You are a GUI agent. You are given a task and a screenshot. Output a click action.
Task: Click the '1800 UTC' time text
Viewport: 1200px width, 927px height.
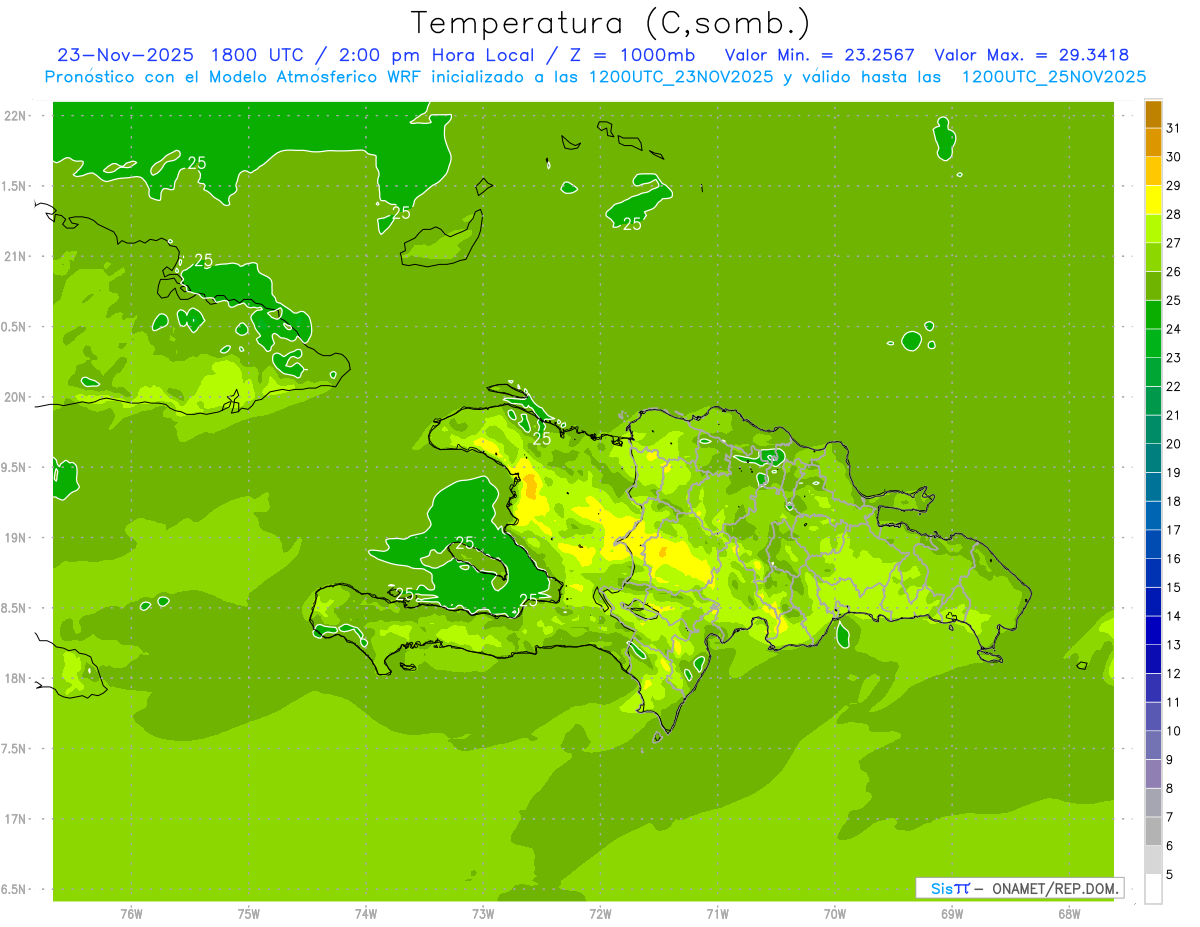[261, 55]
